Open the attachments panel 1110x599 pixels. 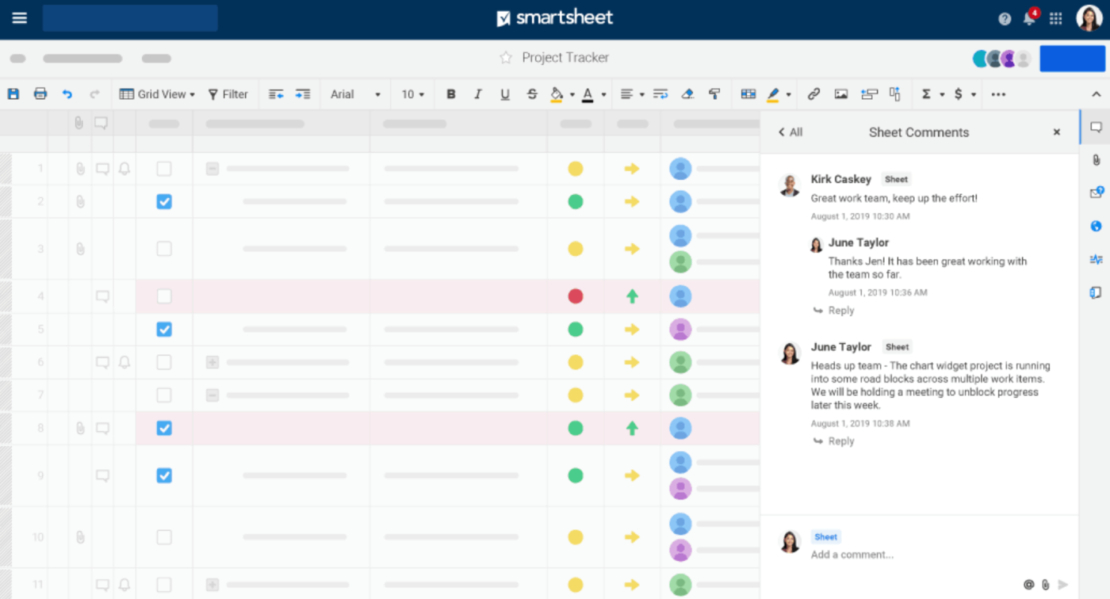[1096, 160]
